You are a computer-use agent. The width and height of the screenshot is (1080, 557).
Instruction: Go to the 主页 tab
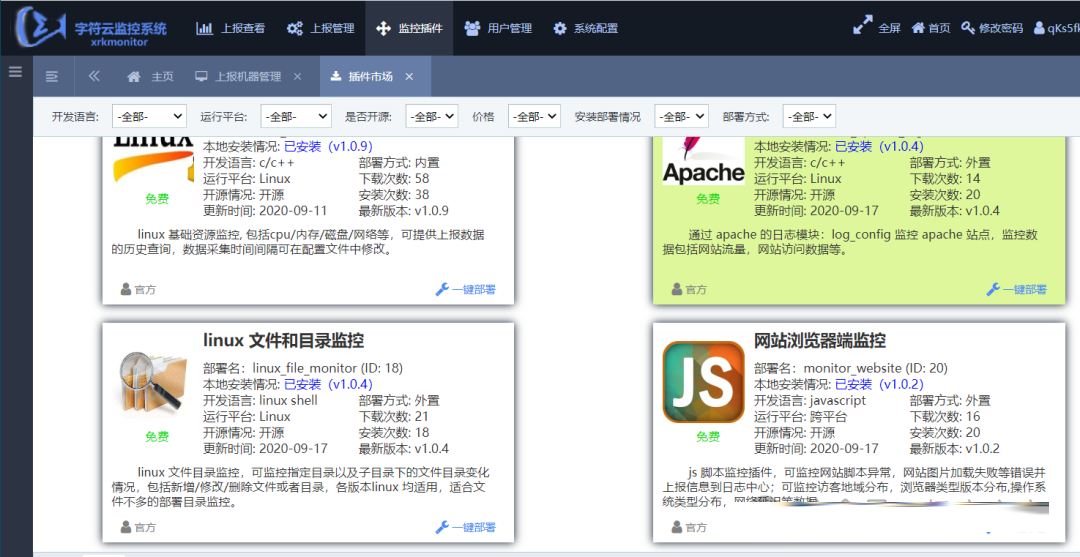point(151,77)
